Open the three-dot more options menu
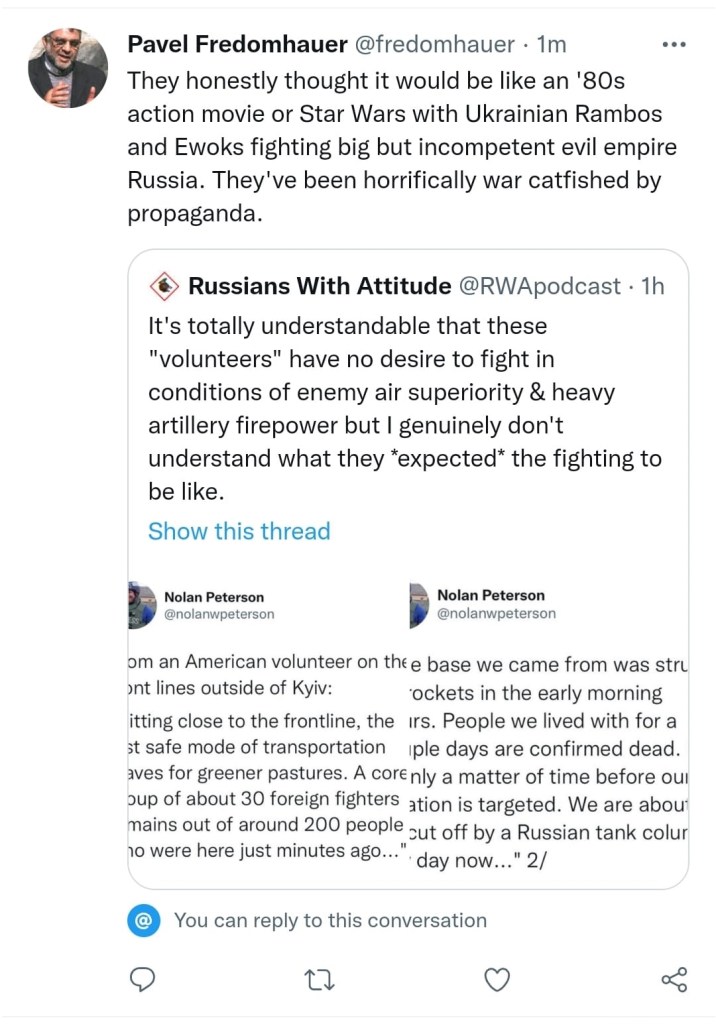The width and height of the screenshot is (716, 1024). [675, 45]
